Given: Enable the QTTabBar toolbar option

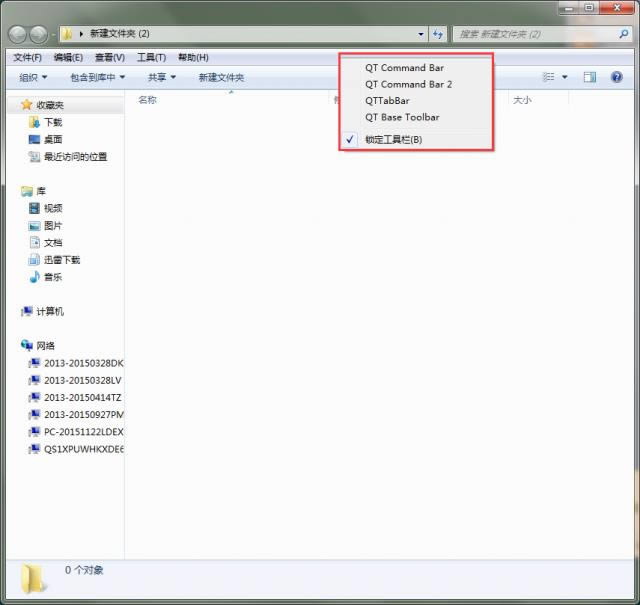Looking at the screenshot, I should click(387, 101).
